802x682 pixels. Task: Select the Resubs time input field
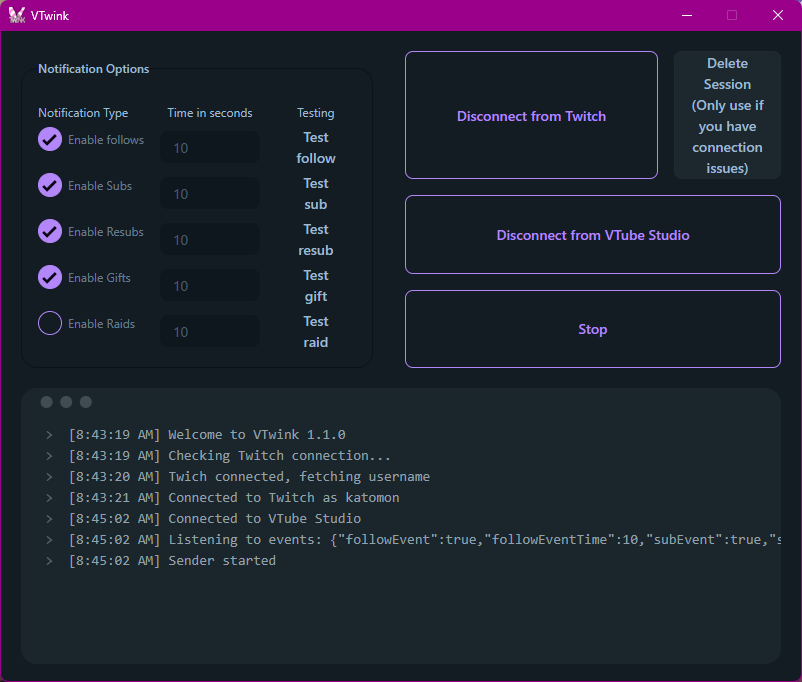click(210, 240)
